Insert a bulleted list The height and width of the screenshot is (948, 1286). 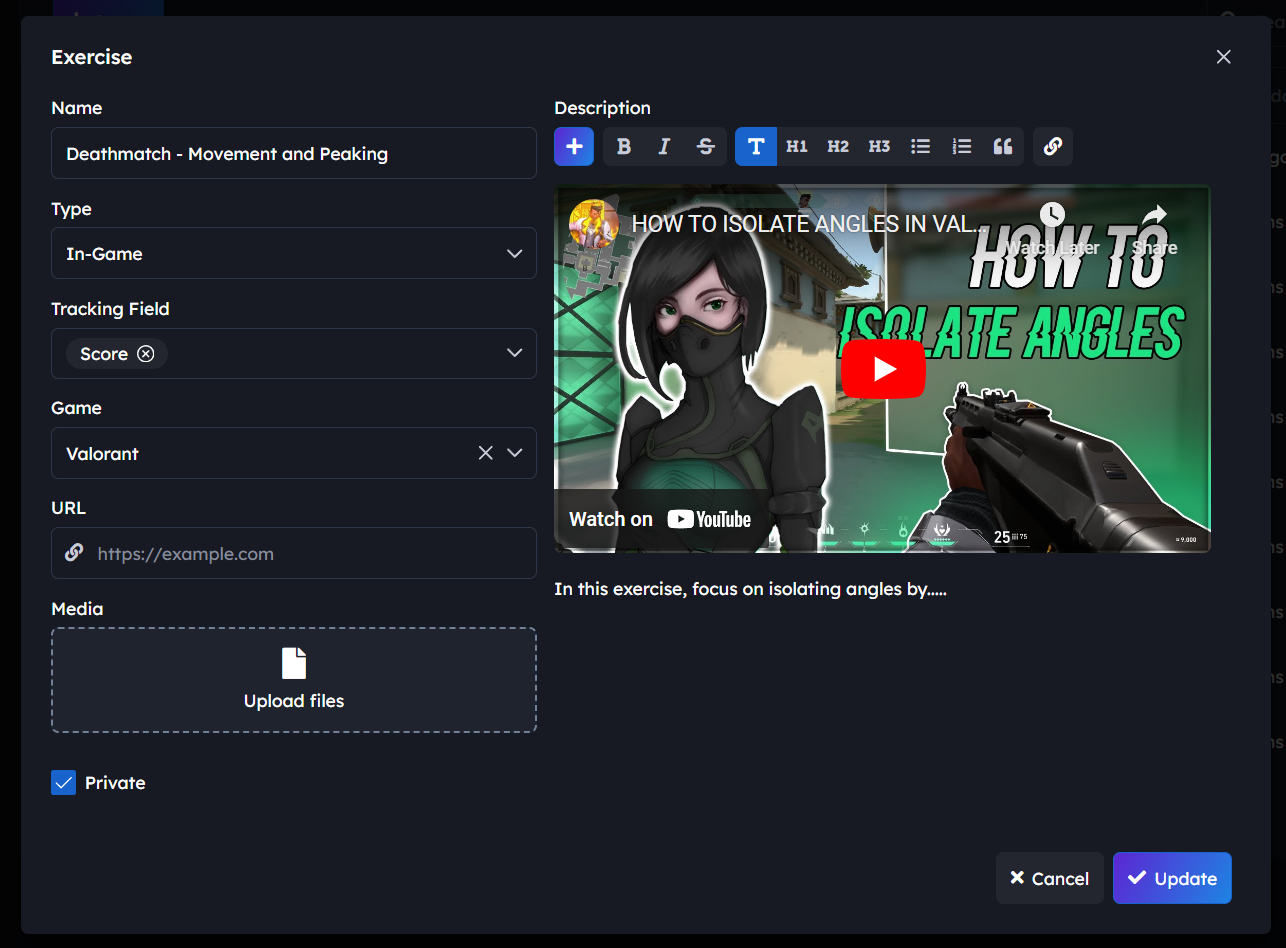click(x=921, y=147)
